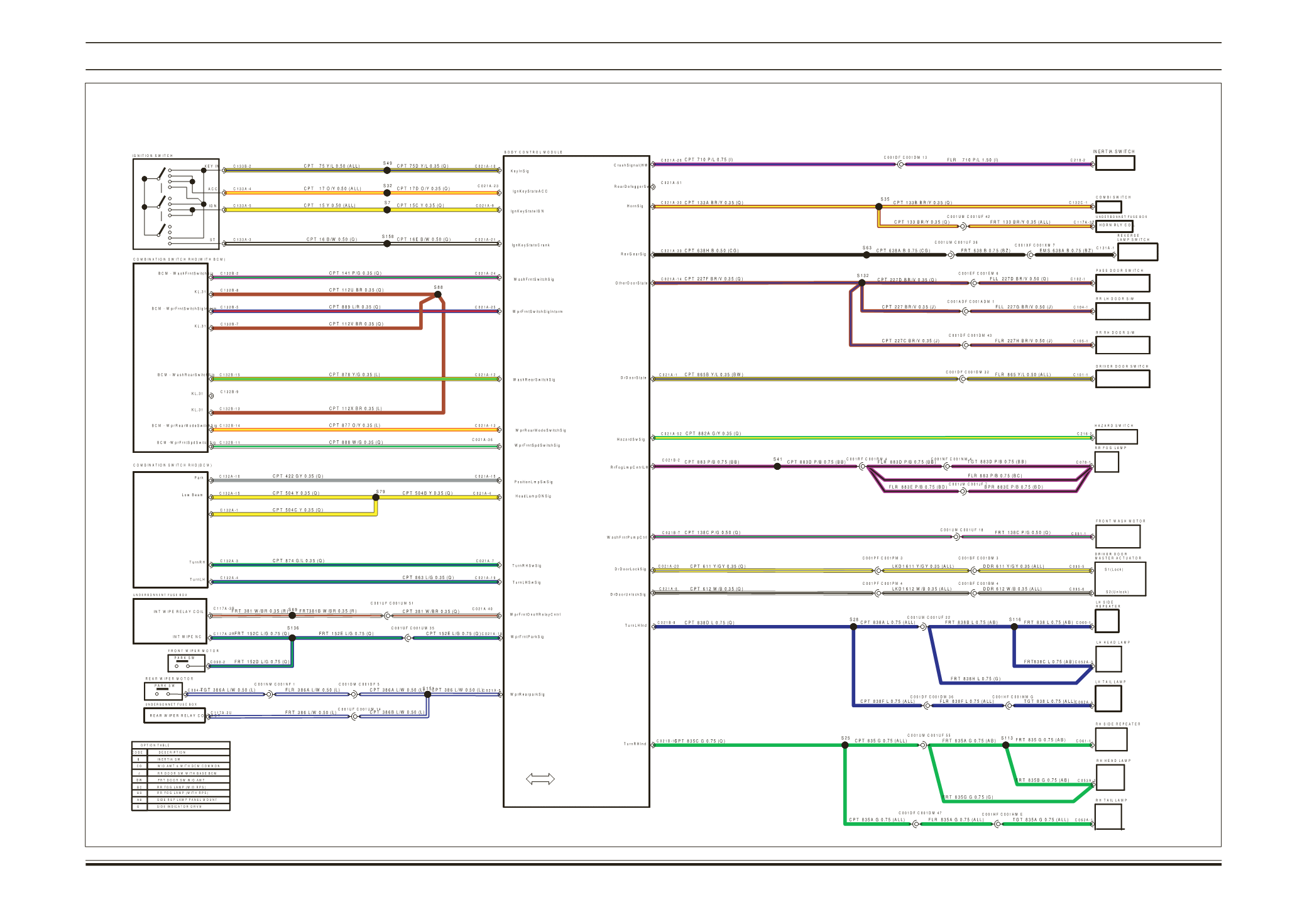Click splice node S35 on the Horn signal wire
Image resolution: width=1307 pixels, height=924 pixels.
(878, 206)
